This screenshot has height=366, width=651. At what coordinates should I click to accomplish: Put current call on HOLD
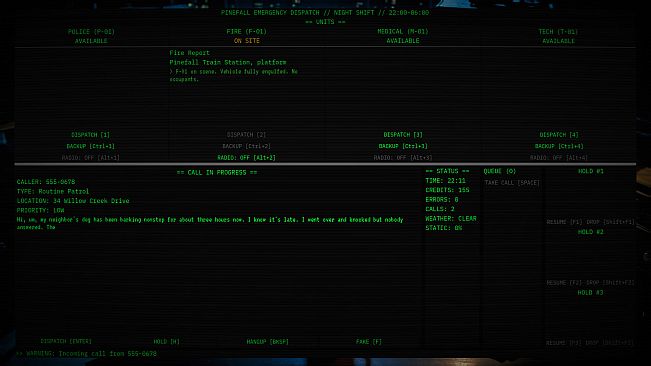(x=166, y=342)
